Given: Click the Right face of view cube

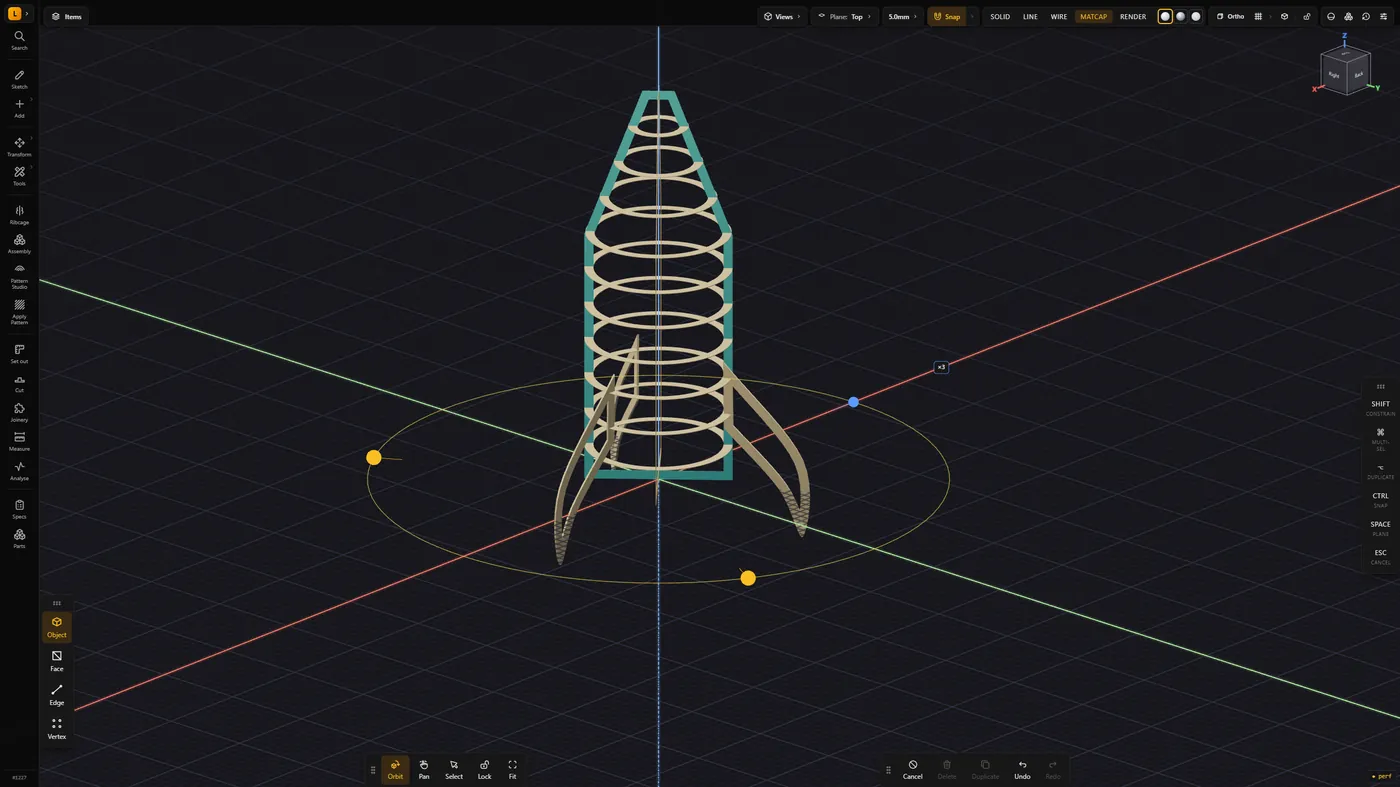Looking at the screenshot, I should (1334, 75).
